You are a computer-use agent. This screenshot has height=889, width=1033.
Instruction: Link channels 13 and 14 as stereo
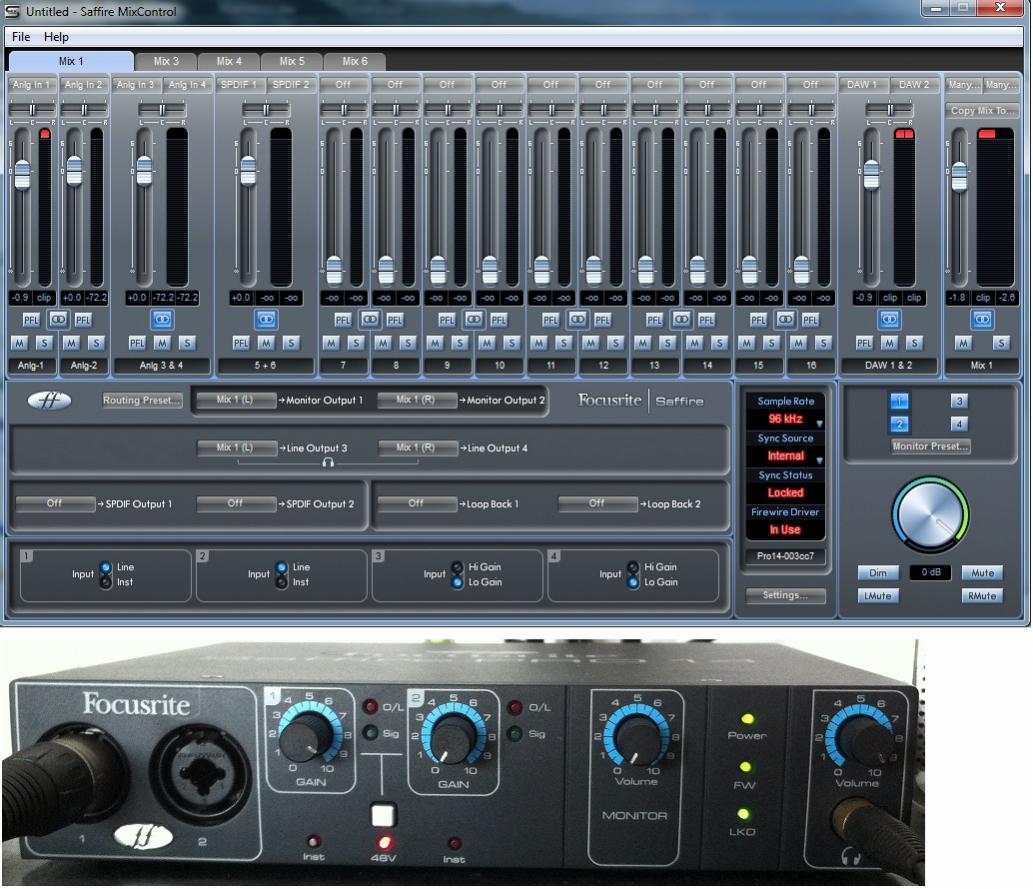(681, 320)
